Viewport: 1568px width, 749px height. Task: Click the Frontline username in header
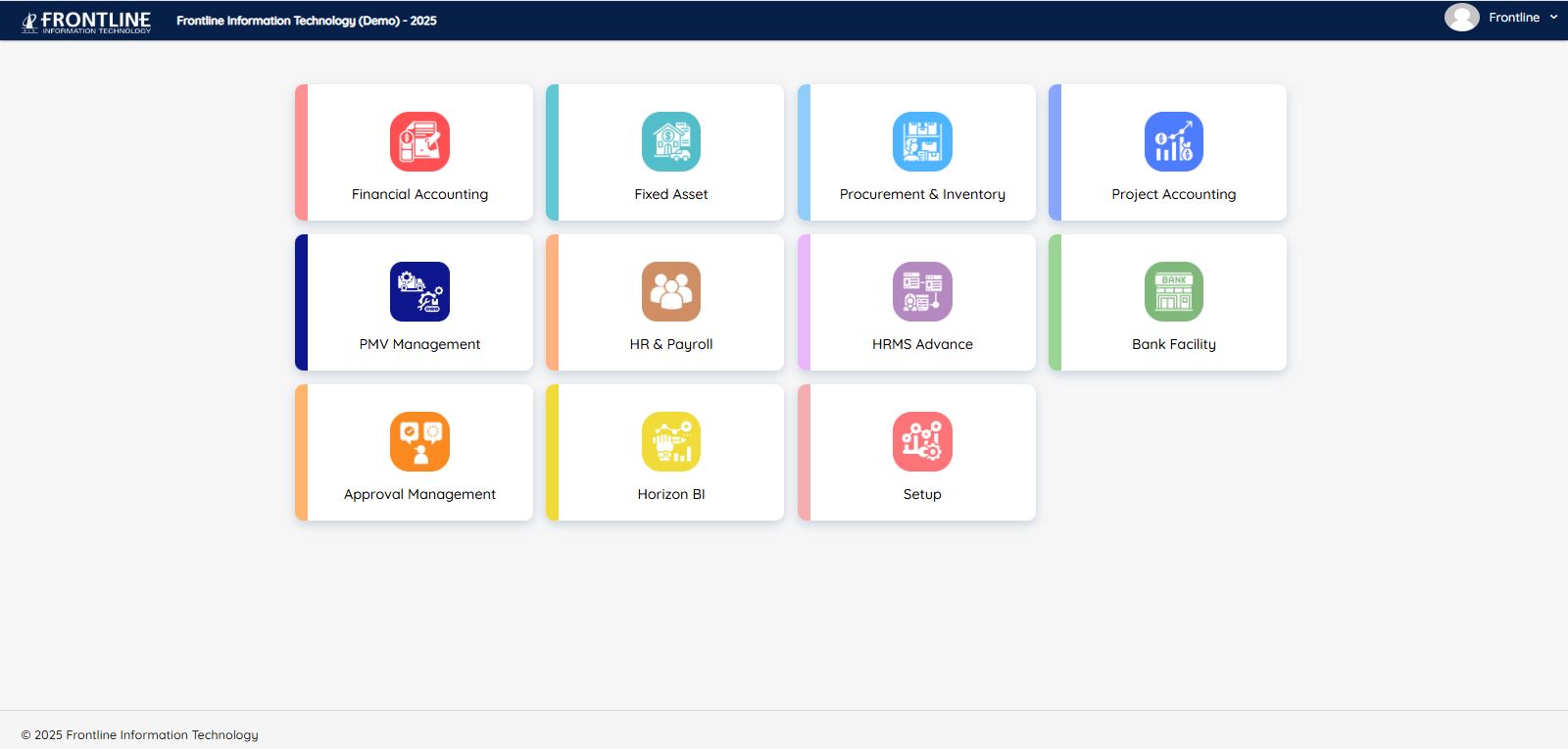click(x=1514, y=18)
